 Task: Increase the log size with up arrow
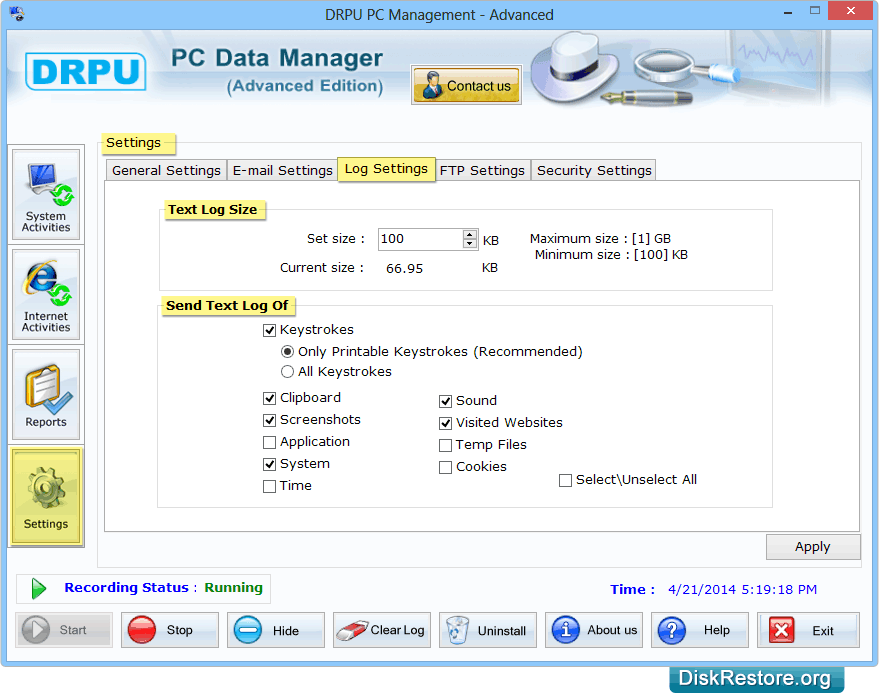point(470,234)
